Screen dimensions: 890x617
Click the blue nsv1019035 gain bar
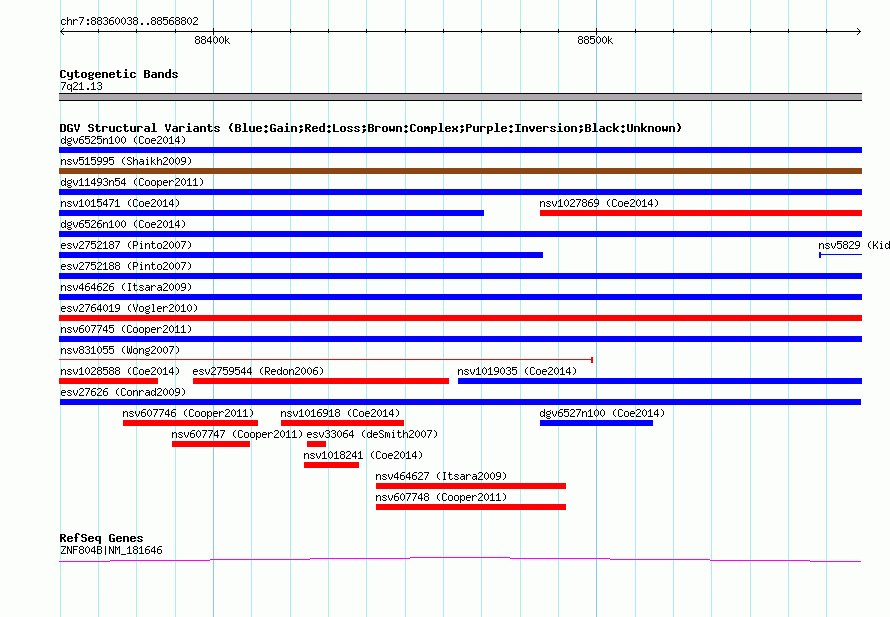(660, 381)
